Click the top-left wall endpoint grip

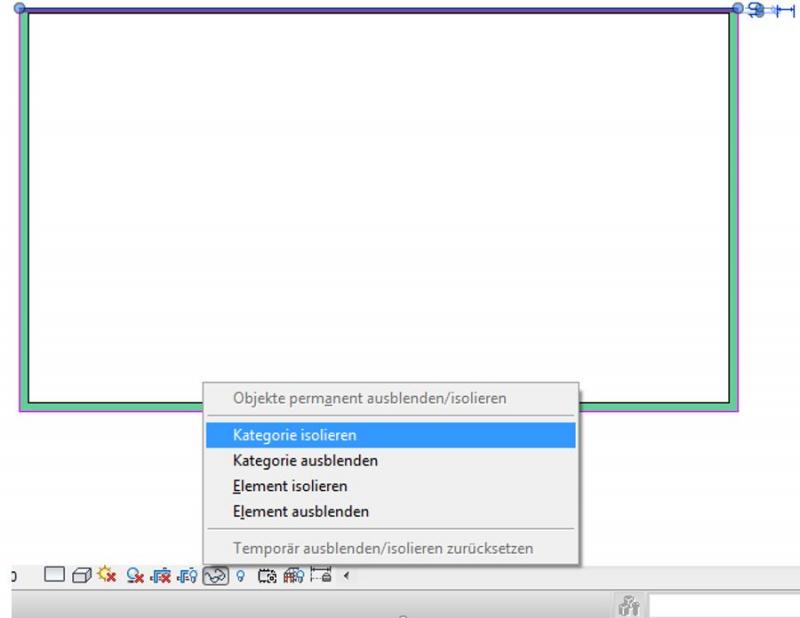point(20,8)
